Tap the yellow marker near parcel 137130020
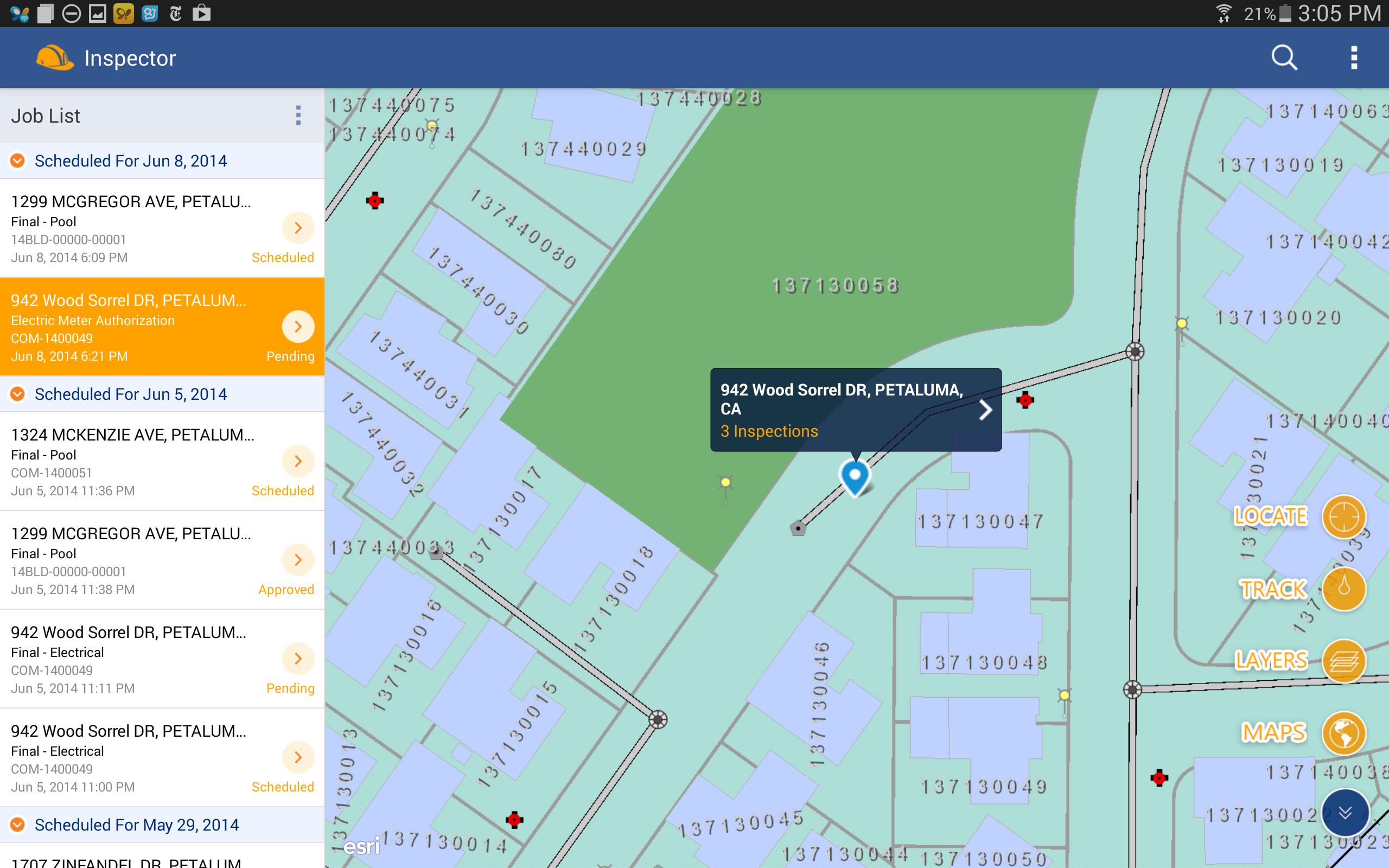 (x=1181, y=324)
